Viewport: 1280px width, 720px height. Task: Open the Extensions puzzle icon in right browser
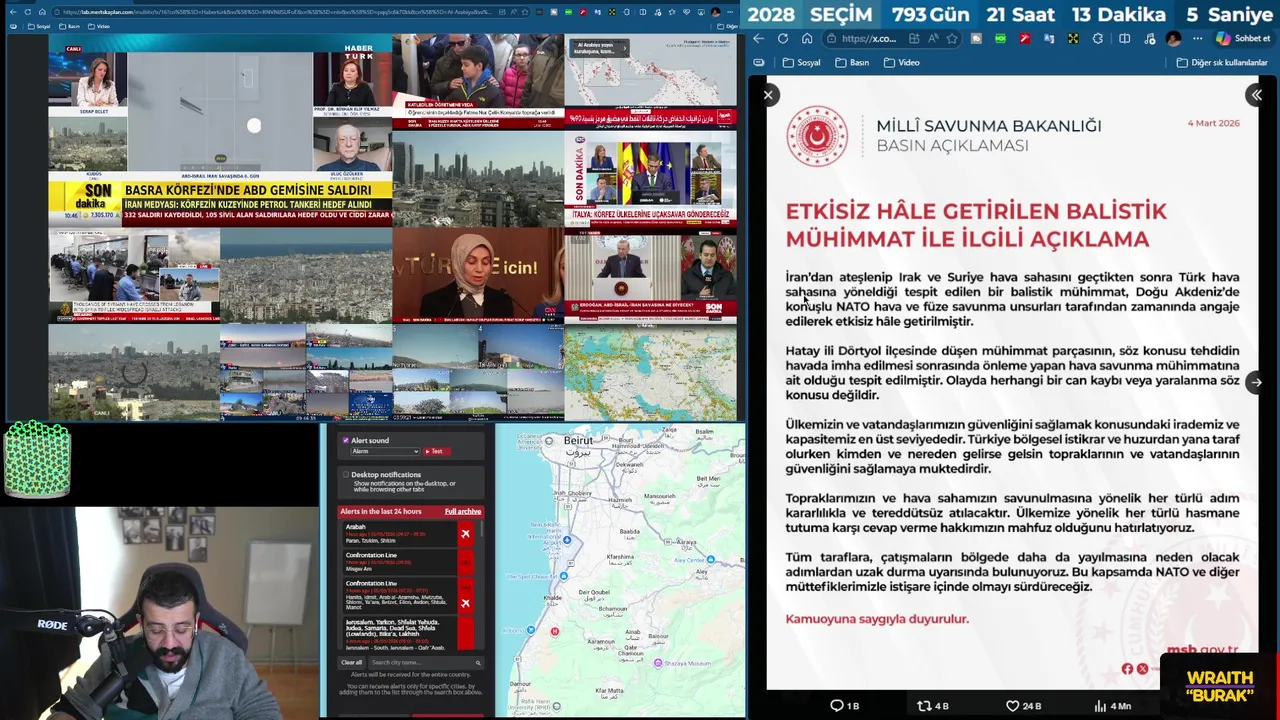tap(1098, 39)
